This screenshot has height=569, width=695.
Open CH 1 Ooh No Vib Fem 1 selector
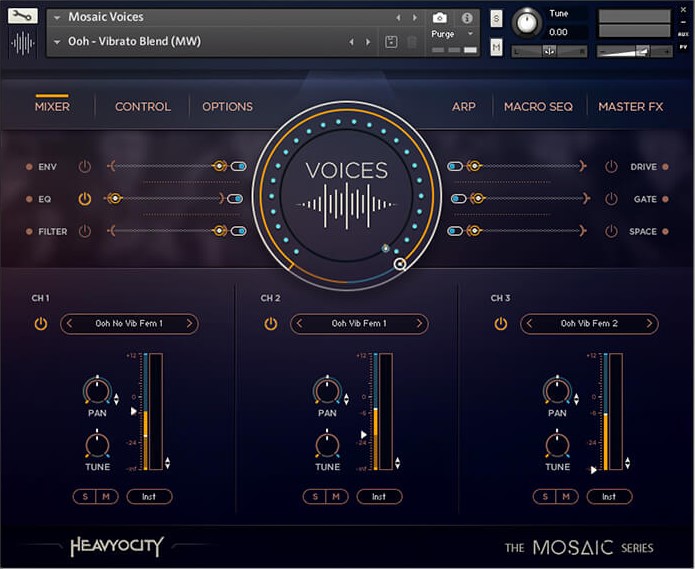pyautogui.click(x=129, y=323)
